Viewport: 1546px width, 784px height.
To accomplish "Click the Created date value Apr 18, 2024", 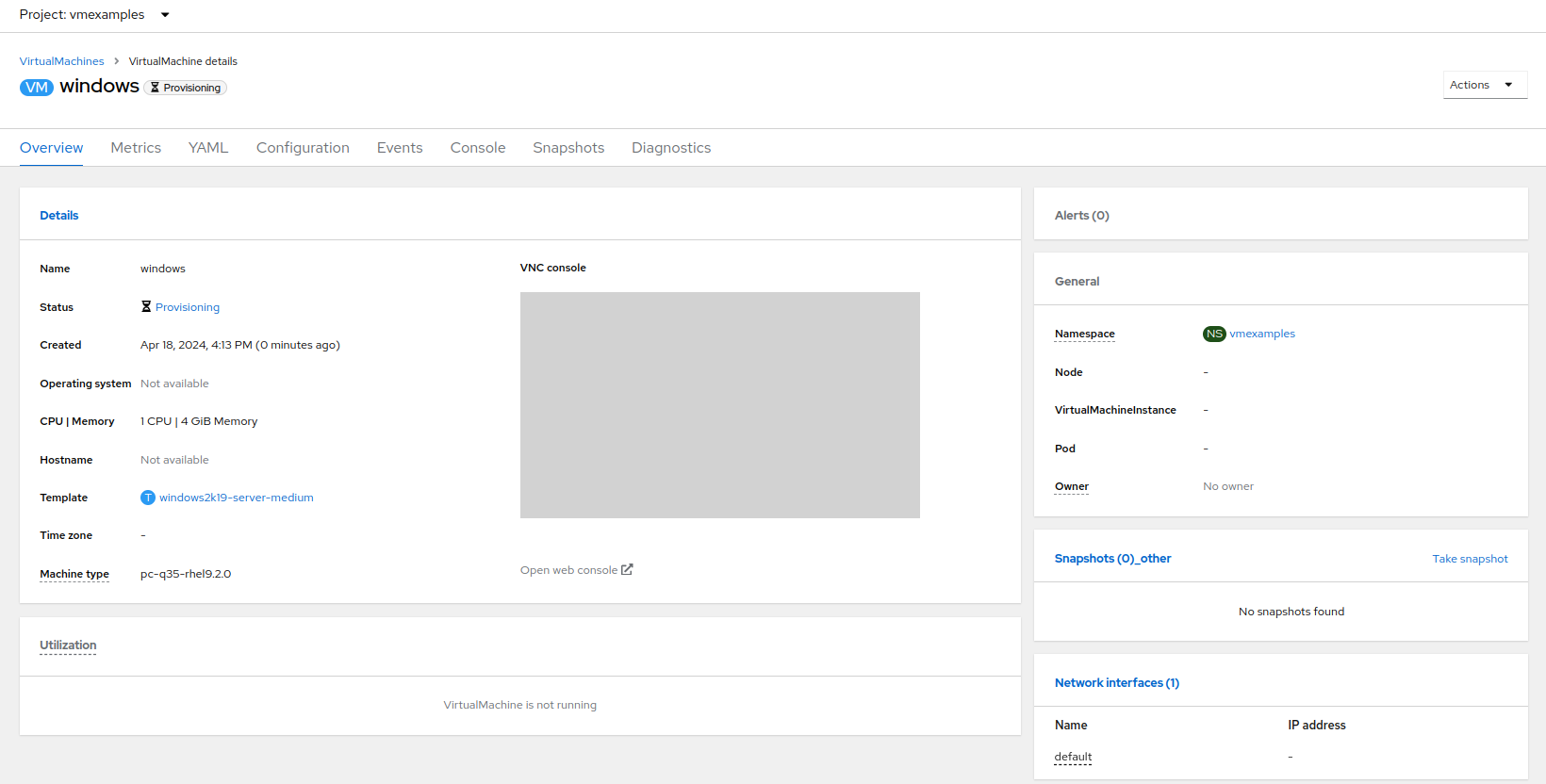I will click(x=240, y=345).
